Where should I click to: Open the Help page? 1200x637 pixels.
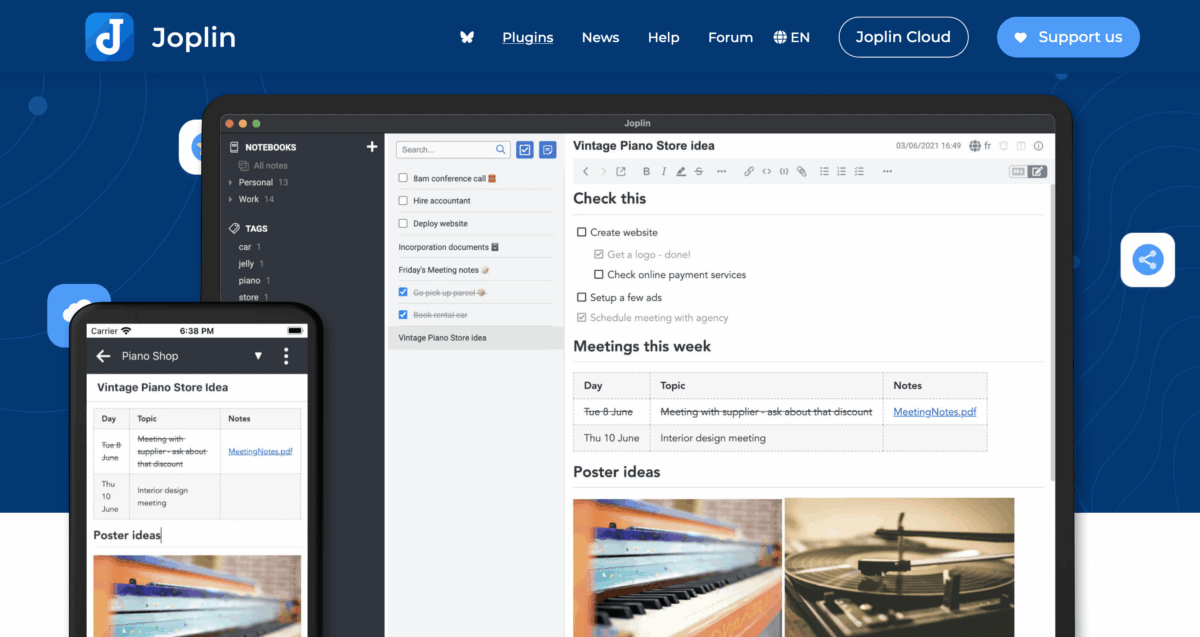[x=663, y=37]
